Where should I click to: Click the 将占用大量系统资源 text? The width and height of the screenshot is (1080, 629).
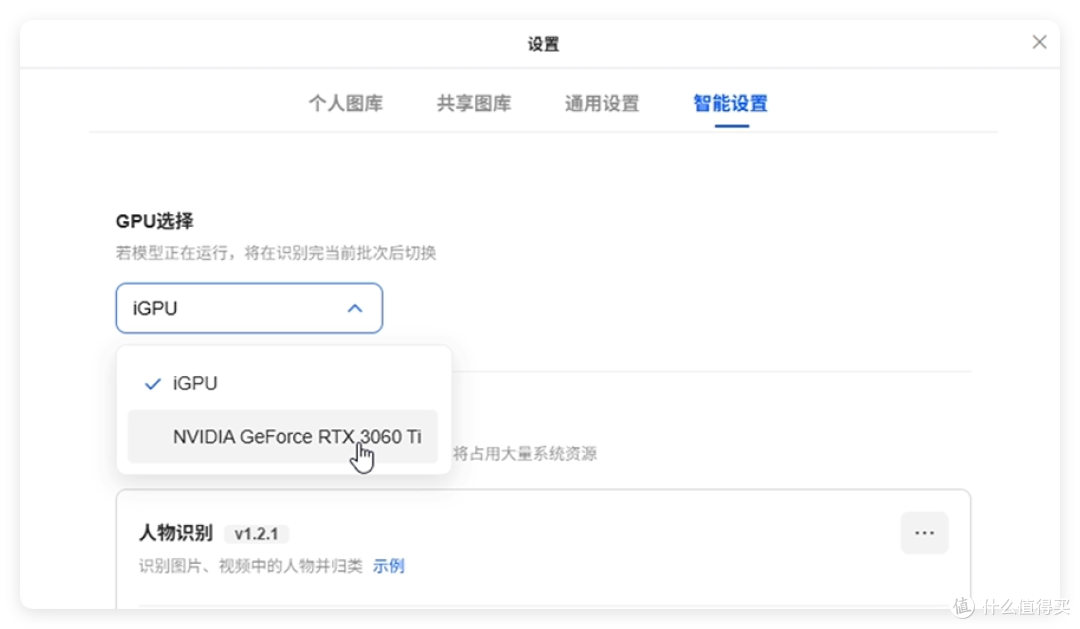click(525, 453)
